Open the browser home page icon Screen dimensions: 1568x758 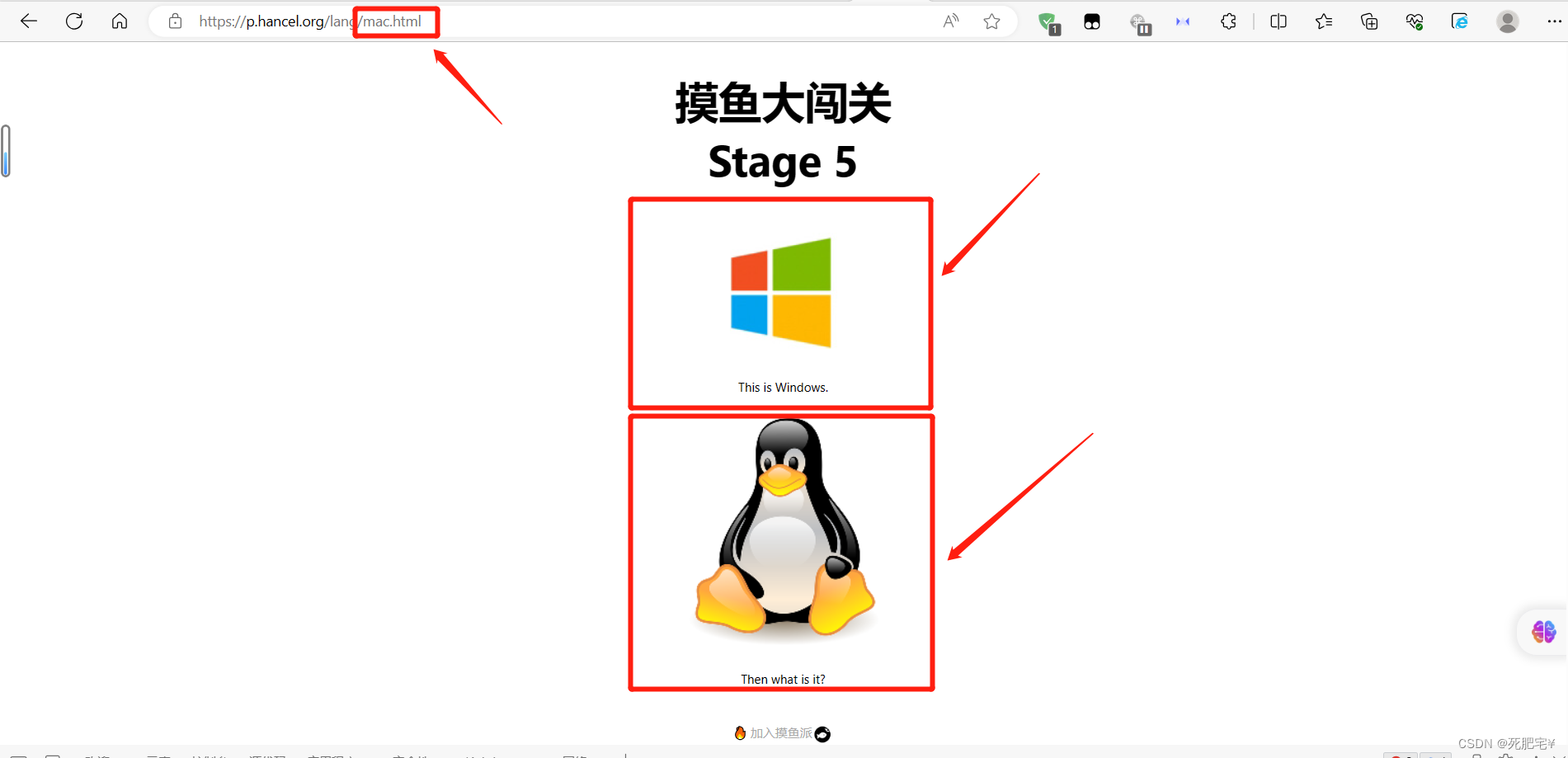tap(120, 21)
